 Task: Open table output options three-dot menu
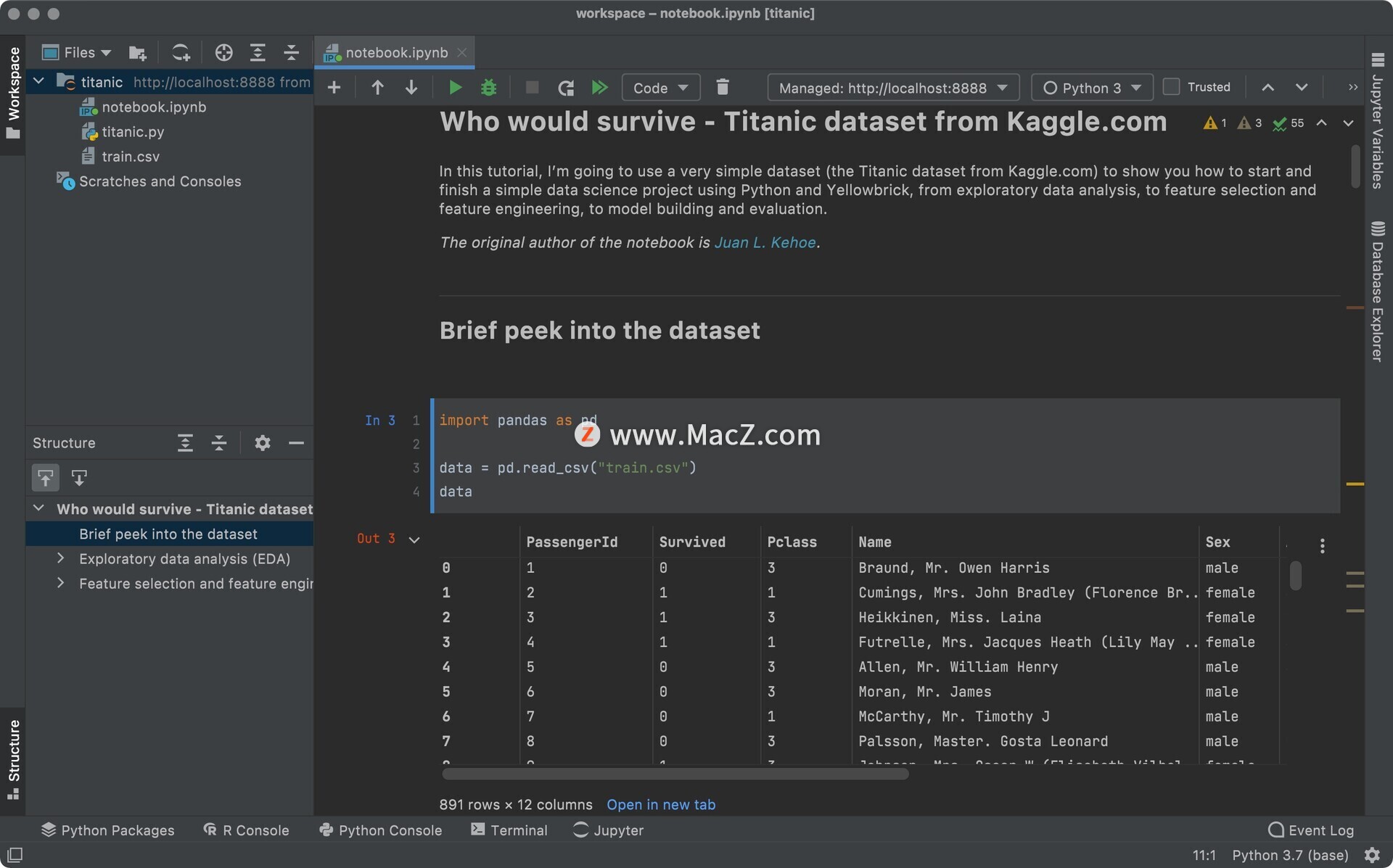[x=1322, y=546]
